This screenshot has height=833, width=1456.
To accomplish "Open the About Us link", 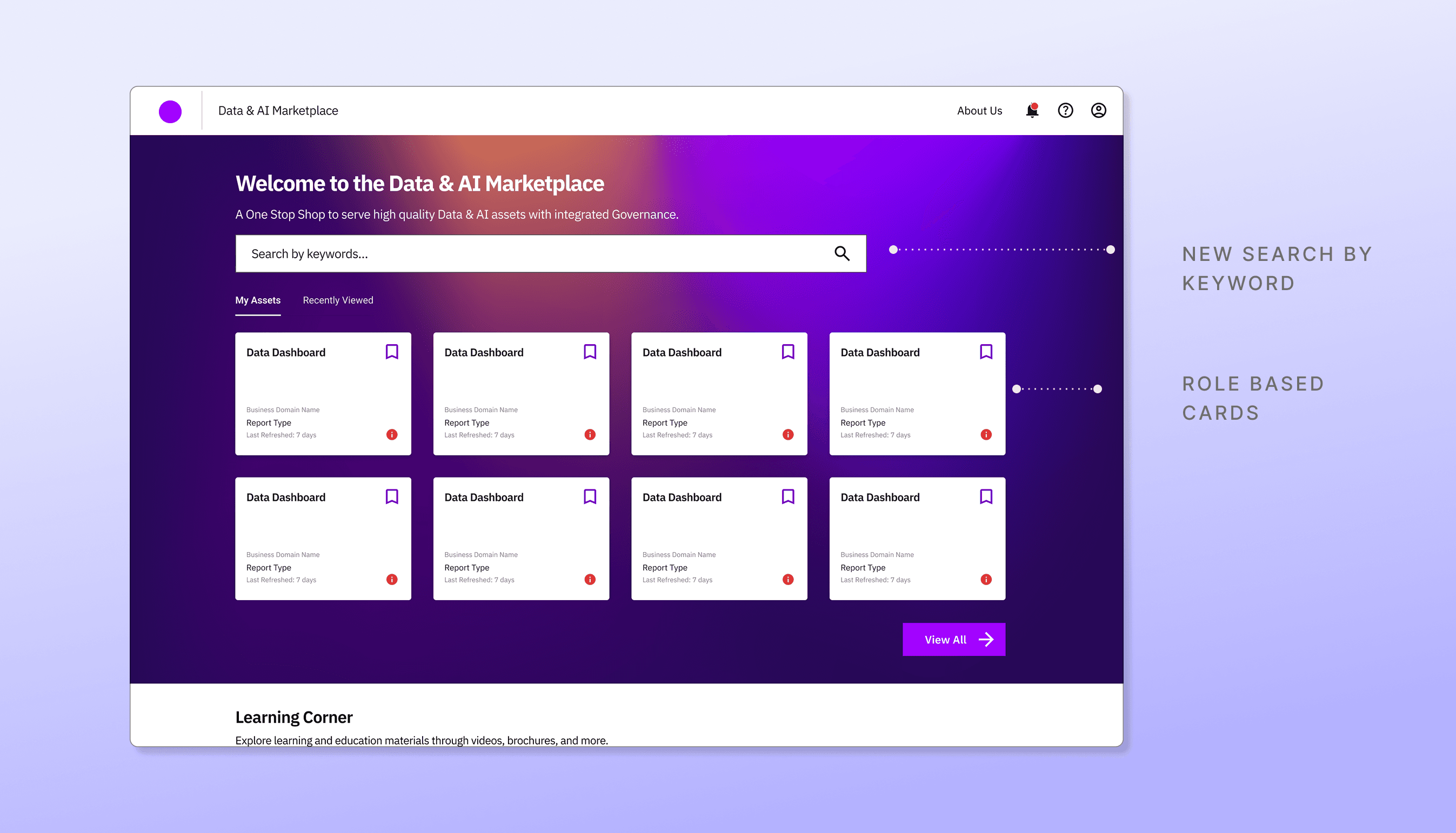I will click(x=979, y=111).
